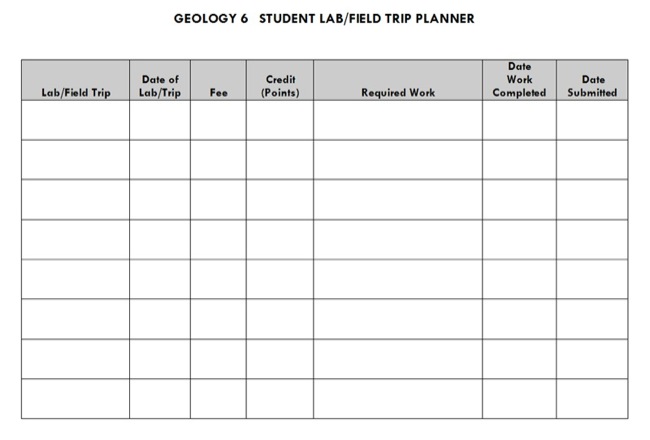Click first empty Date Work Completed cell
The width and height of the screenshot is (650, 440).
click(519, 120)
